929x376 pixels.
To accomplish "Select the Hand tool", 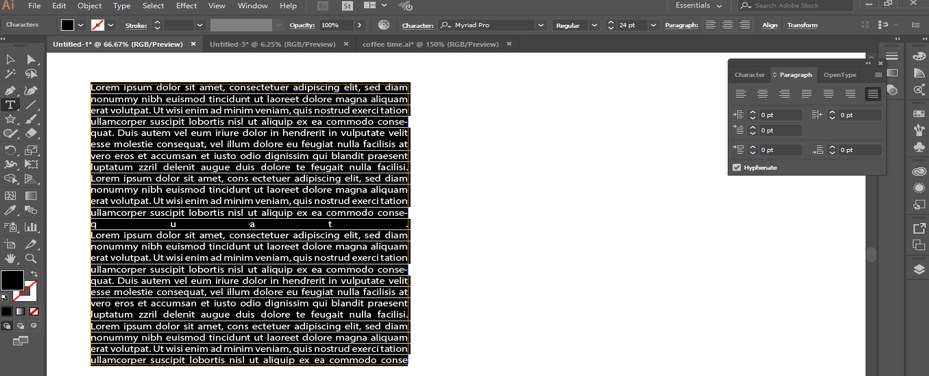I will click(x=10, y=259).
